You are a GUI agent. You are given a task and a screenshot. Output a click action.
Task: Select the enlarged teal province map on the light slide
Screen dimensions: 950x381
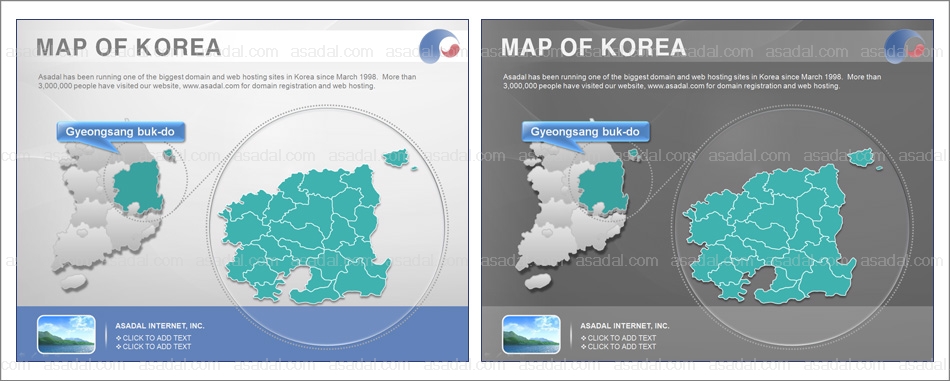[305, 234]
